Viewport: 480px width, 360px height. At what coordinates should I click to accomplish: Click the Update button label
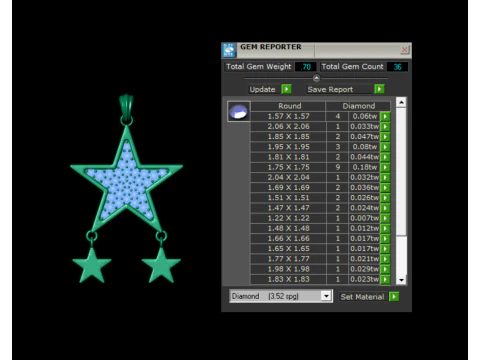coord(262,89)
